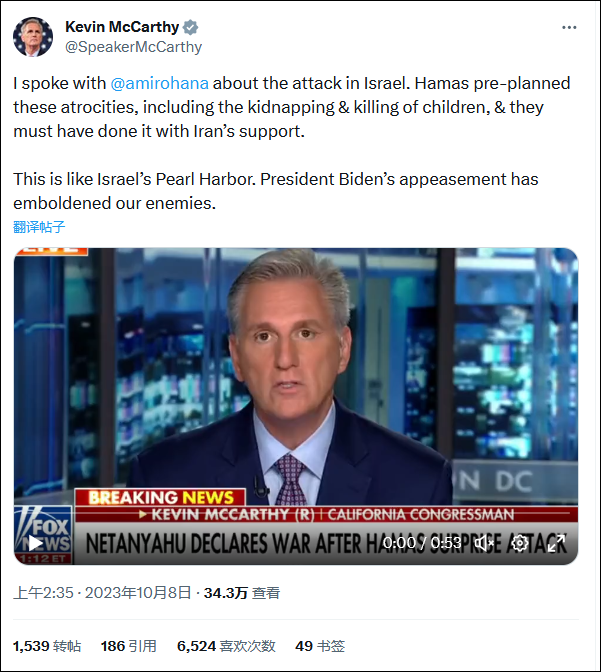Screen dimensions: 601x672
Task: Expand video to fullscreen
Action: click(556, 543)
